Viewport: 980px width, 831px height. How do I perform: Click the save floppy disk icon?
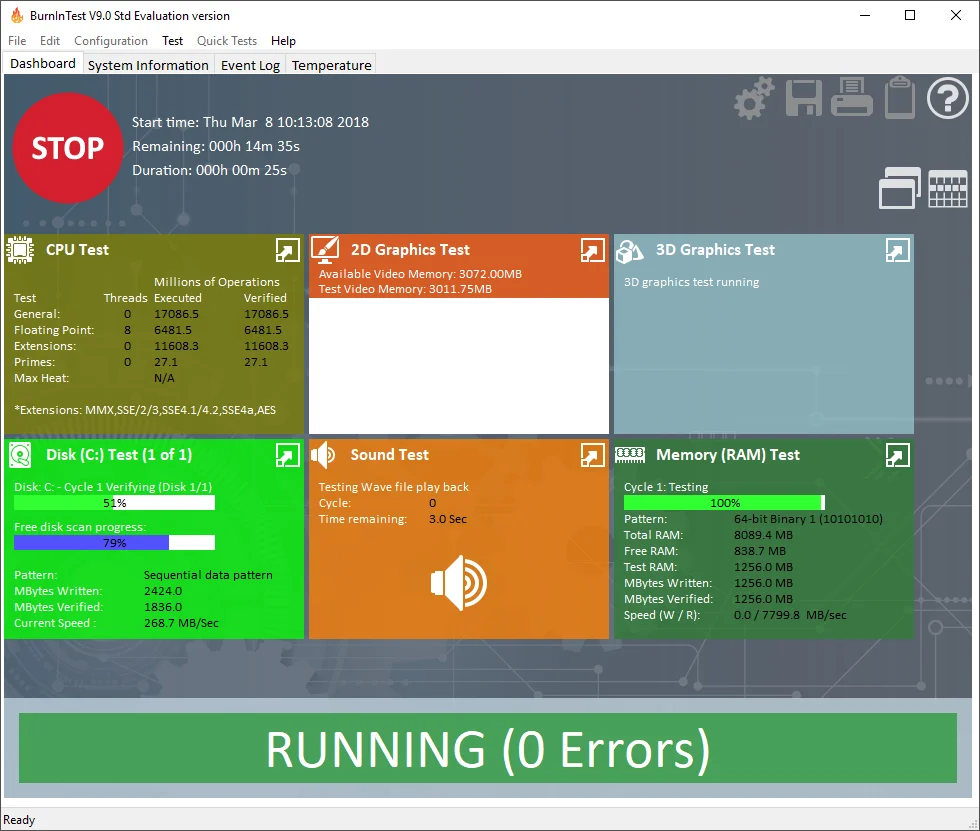coord(804,98)
